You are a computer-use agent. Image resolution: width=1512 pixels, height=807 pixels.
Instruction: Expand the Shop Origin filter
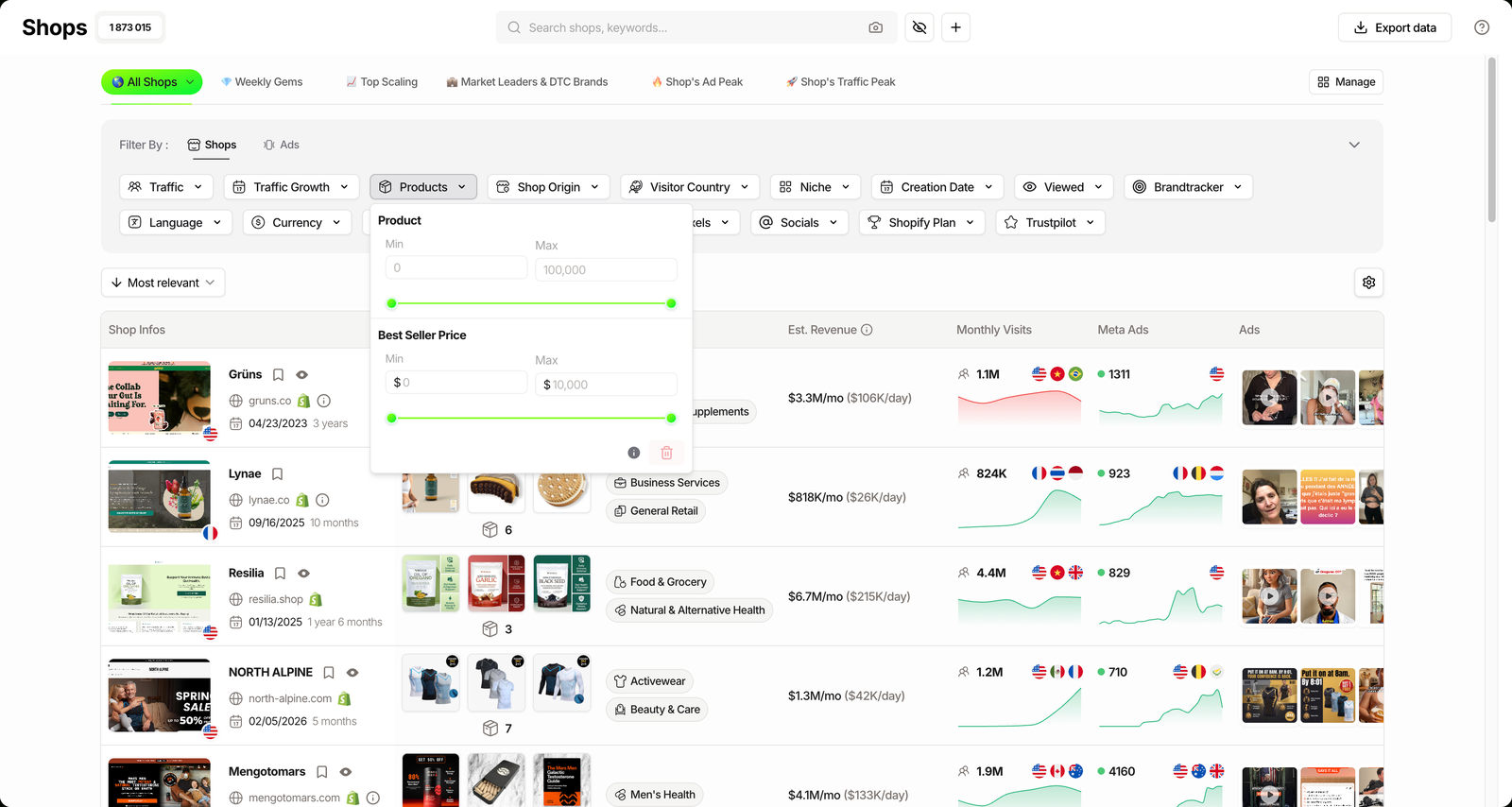pyautogui.click(x=548, y=187)
